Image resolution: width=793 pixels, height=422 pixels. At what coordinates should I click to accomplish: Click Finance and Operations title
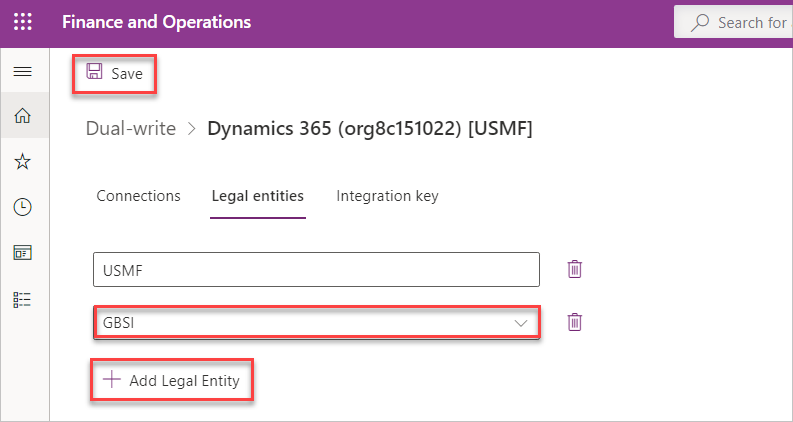156,22
